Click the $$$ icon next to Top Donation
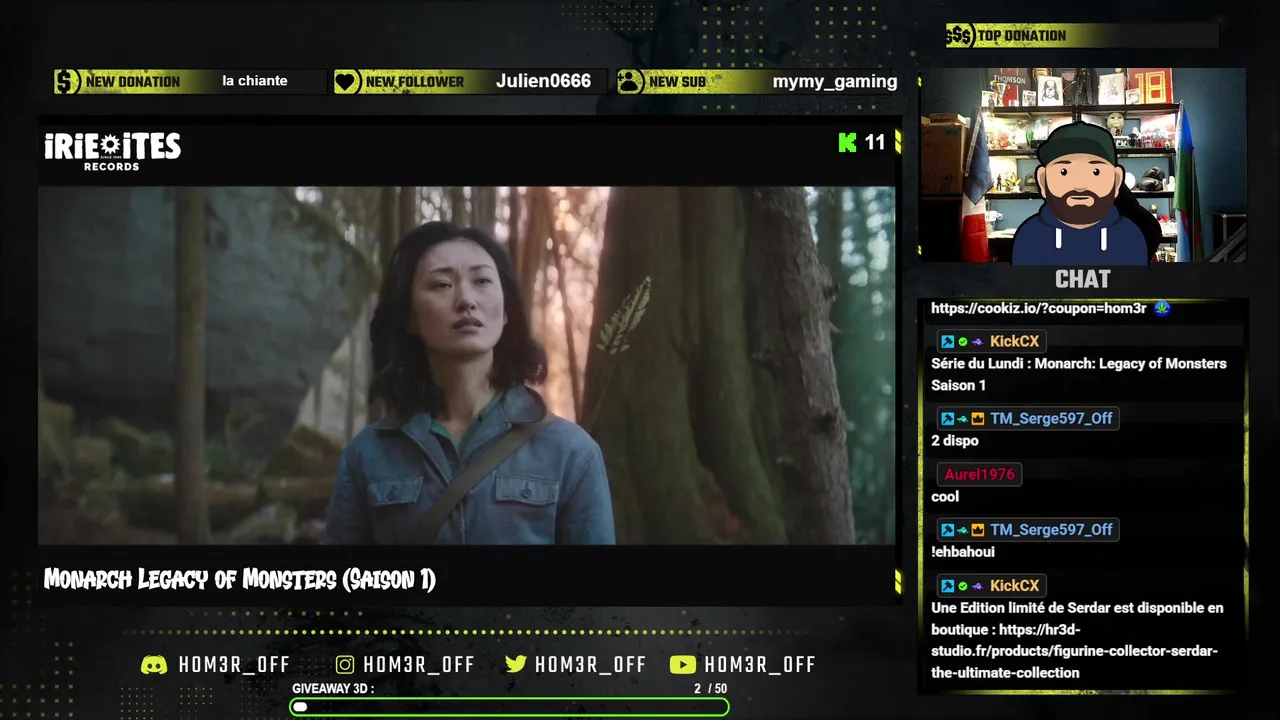Viewport: 1280px width, 720px height. click(x=960, y=36)
